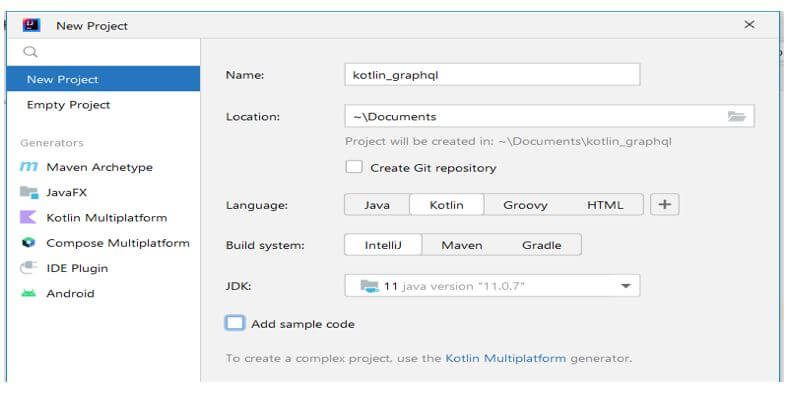Viewport: 802px width, 395px height.
Task: Close the New Project dialog
Action: 749,25
